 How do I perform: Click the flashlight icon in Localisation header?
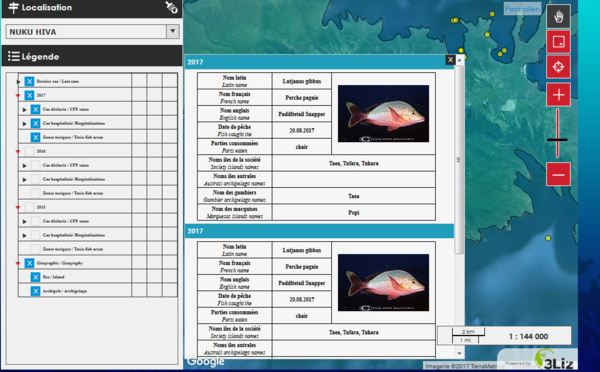(171, 7)
